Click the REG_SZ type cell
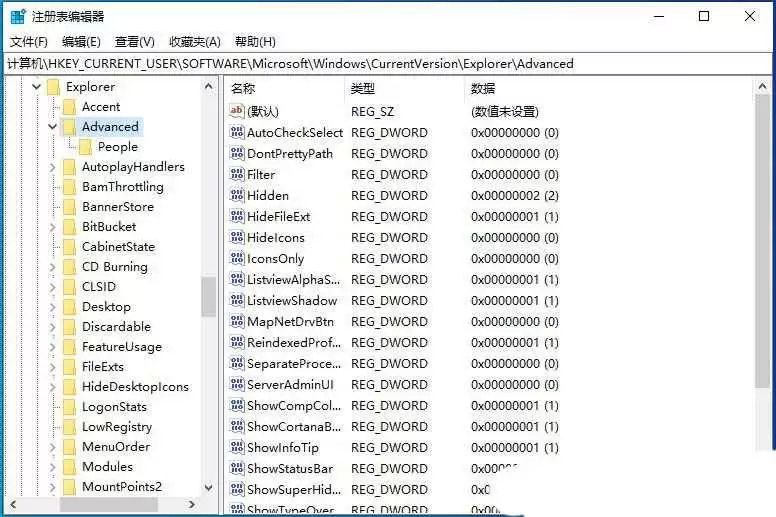 (373, 111)
